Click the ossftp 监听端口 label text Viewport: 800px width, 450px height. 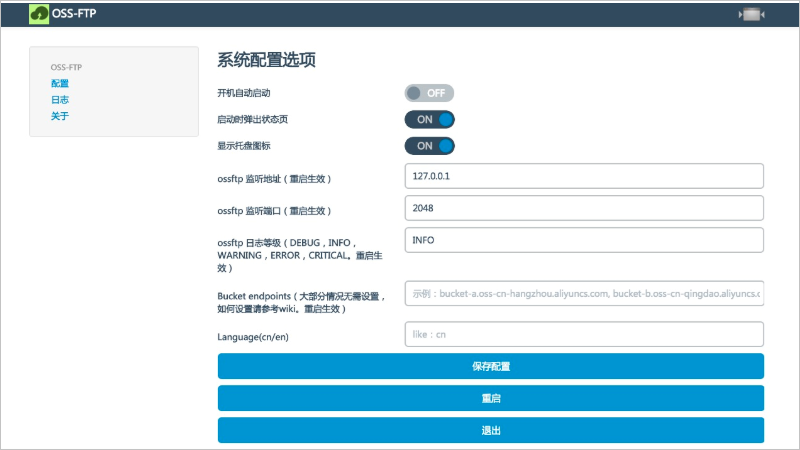pyautogui.click(x=274, y=211)
